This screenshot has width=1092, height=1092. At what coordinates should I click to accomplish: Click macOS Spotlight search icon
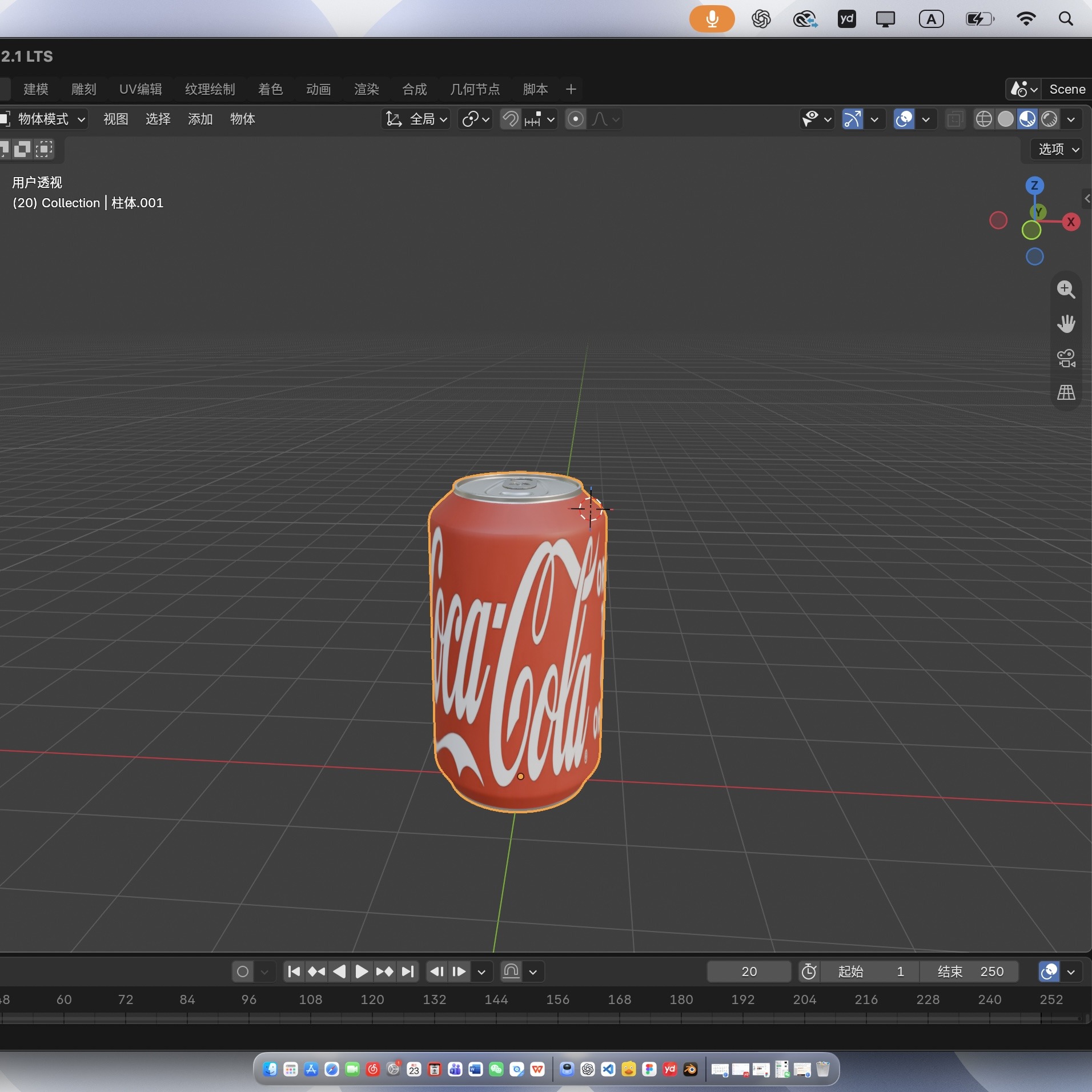pos(1066,19)
